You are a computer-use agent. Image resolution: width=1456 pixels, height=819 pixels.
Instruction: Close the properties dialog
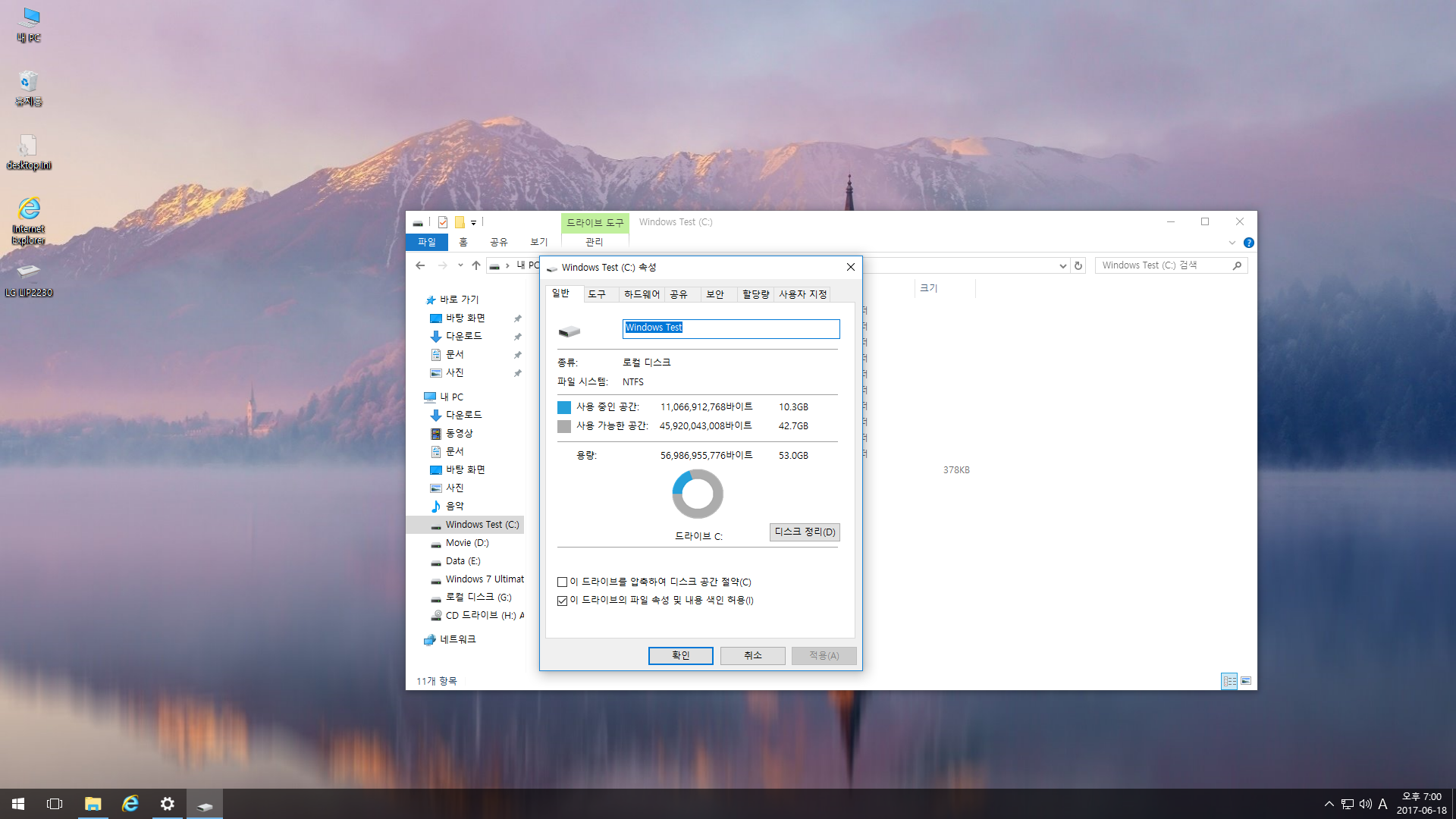coord(851,267)
